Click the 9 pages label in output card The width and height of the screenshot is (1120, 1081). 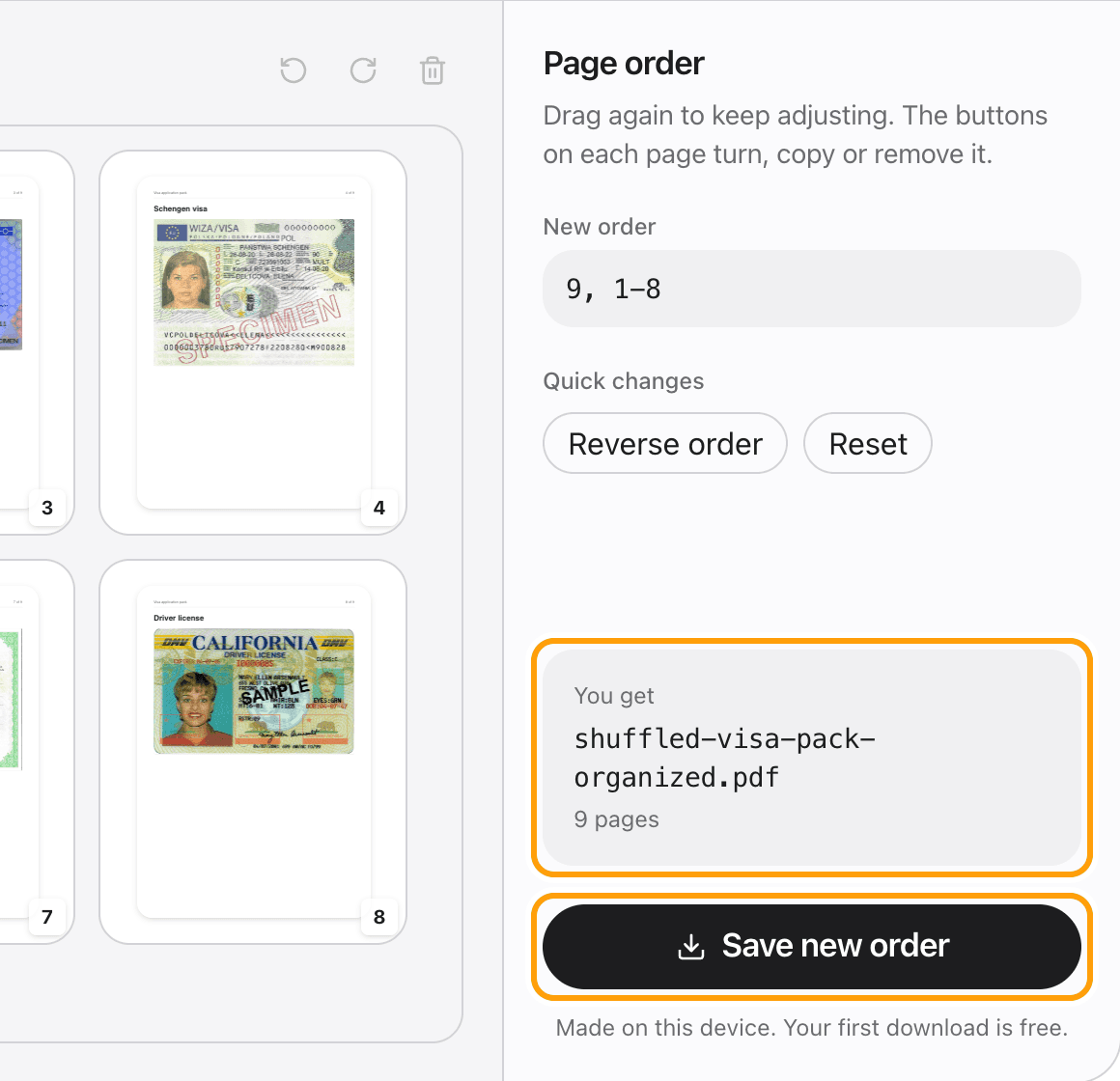pyautogui.click(x=616, y=819)
